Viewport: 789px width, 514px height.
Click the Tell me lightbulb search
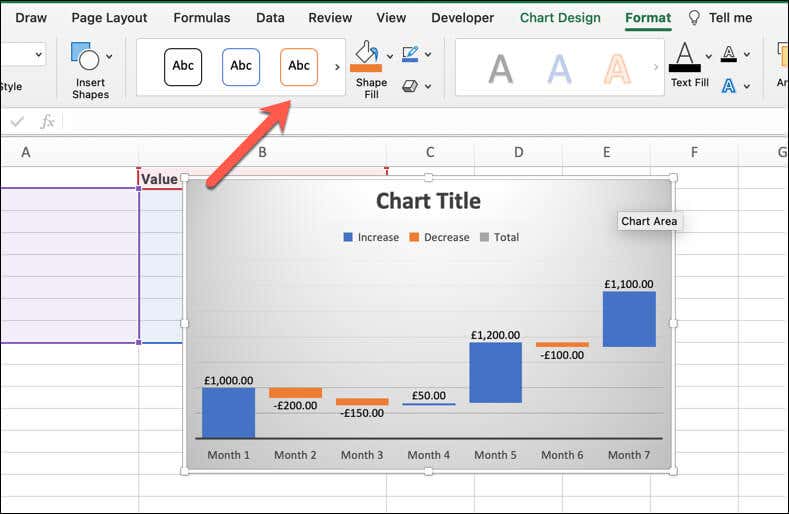720,18
